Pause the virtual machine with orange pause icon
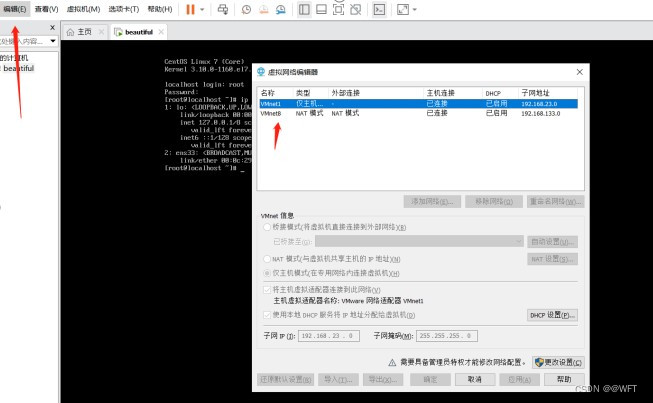Screen dimensions: 653x403 pyautogui.click(x=190, y=9)
